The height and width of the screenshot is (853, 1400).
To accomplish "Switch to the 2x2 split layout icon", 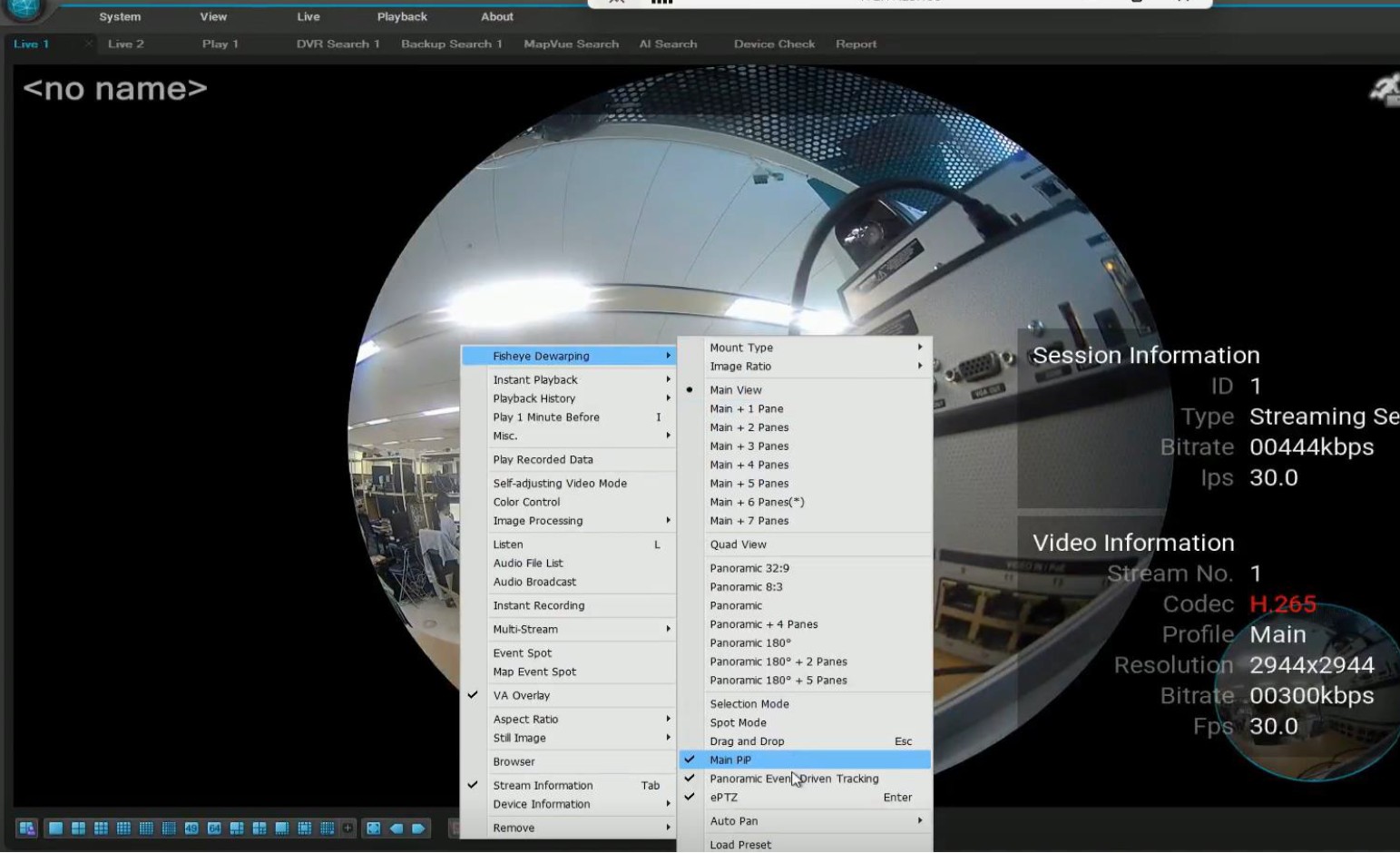I will click(x=78, y=828).
